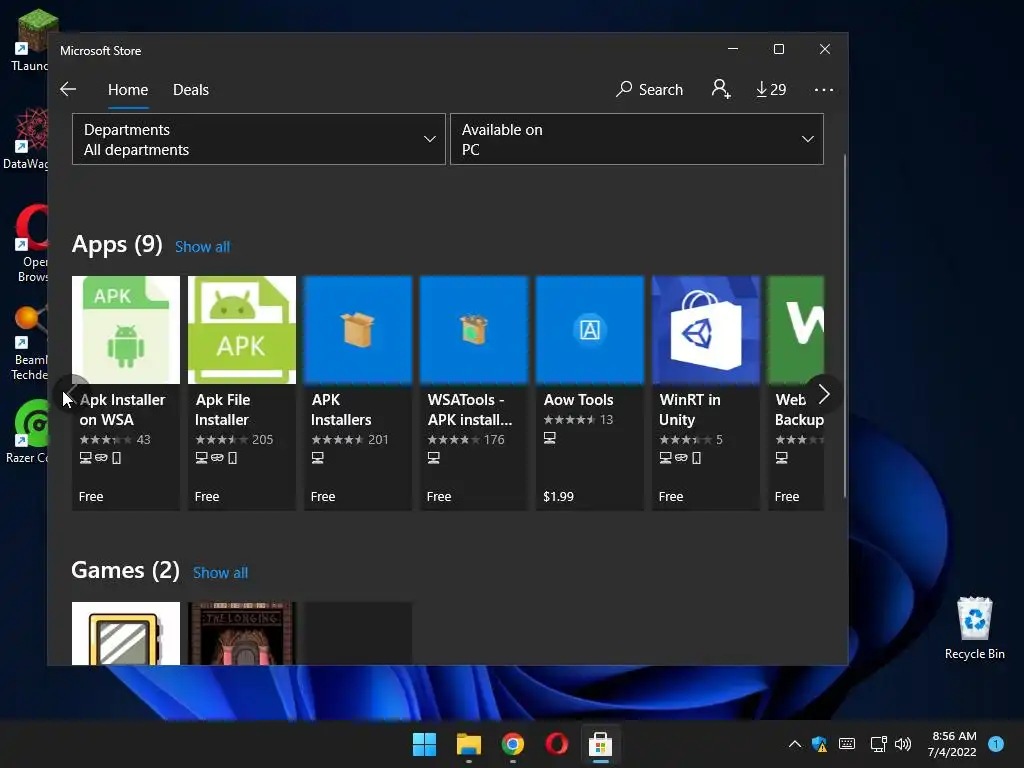Viewport: 1024px width, 768px height.
Task: Select the WSATools app icon
Action: [x=474, y=330]
